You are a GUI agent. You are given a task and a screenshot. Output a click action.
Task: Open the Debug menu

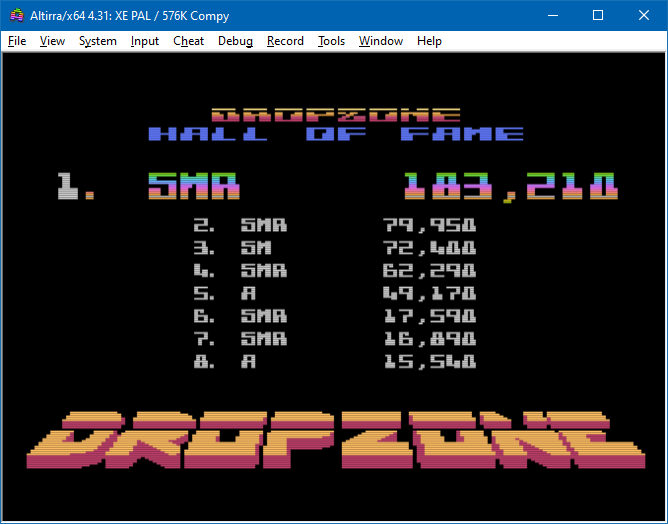tap(235, 41)
